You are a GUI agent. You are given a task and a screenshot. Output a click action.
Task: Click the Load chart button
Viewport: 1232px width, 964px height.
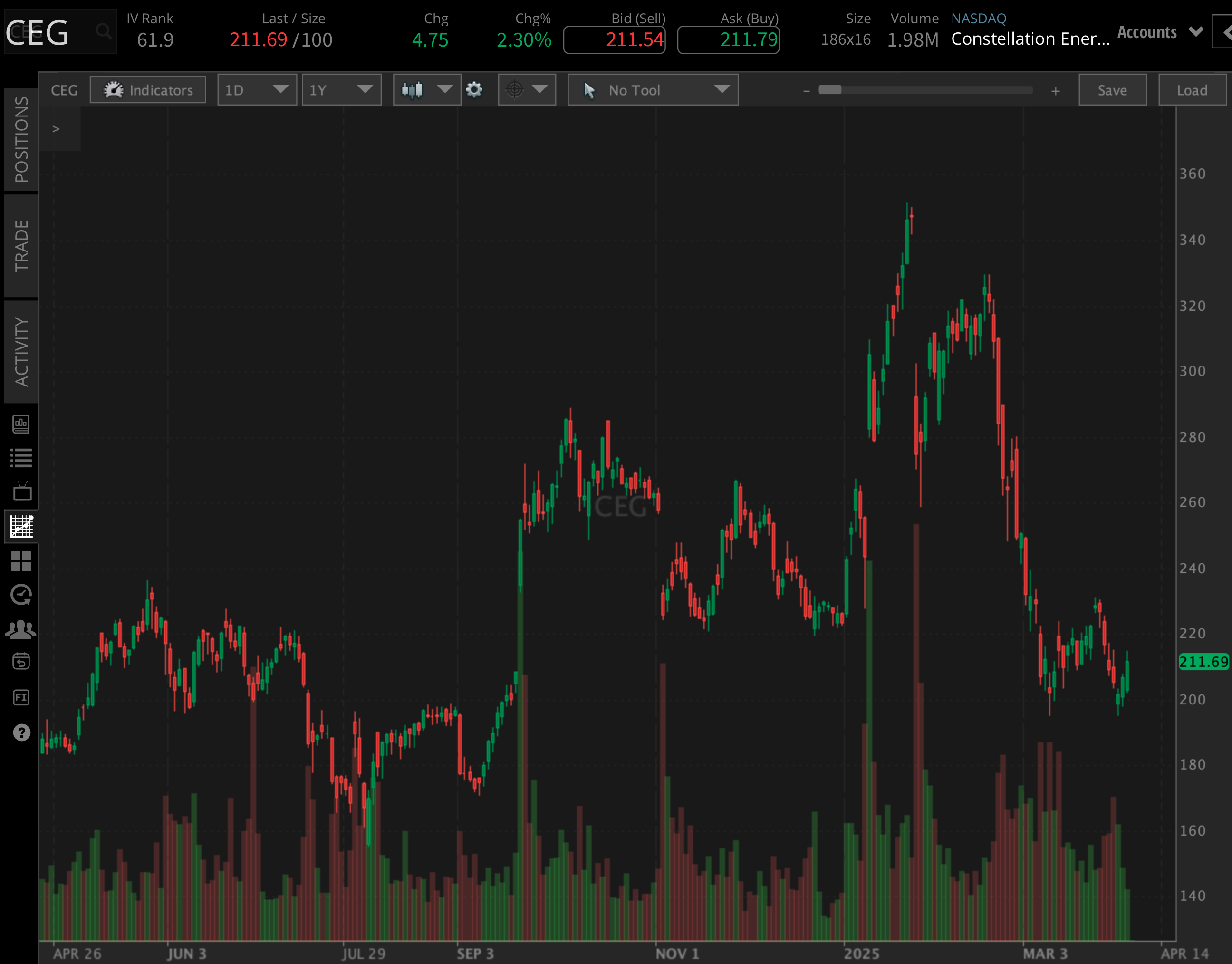click(x=1192, y=89)
